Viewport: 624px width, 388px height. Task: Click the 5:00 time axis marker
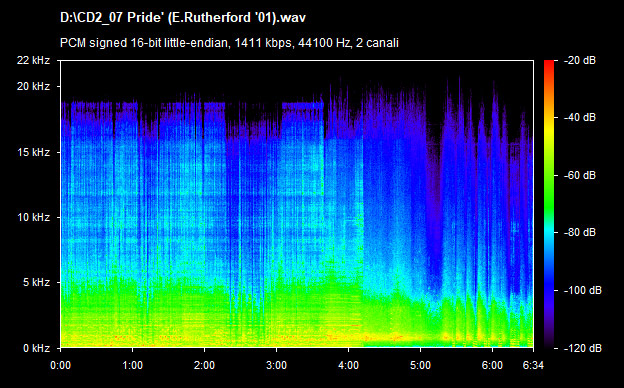pos(421,365)
